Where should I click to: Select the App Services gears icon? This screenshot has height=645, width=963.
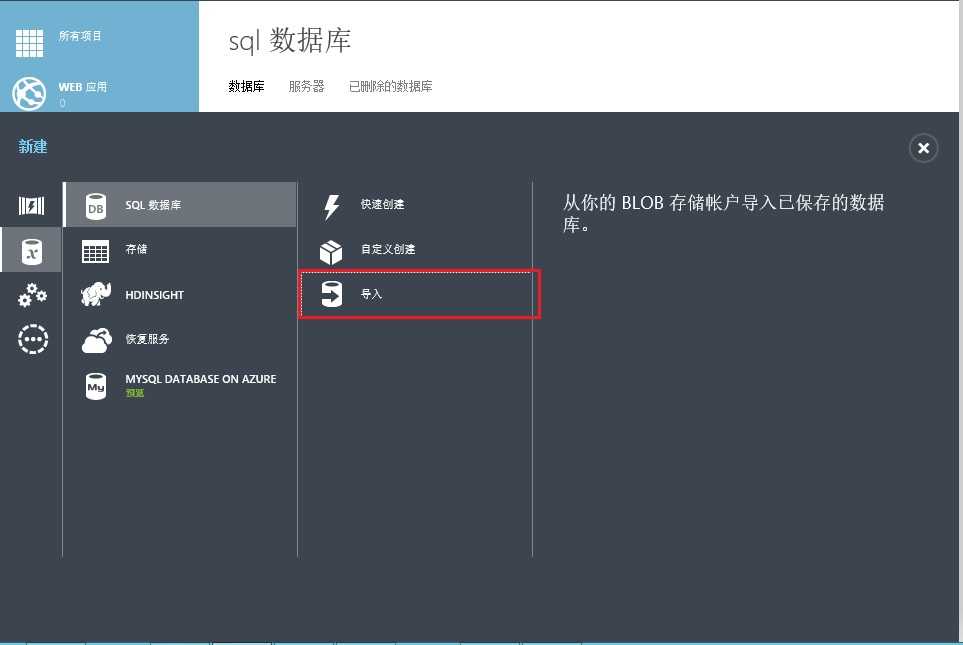(32, 295)
